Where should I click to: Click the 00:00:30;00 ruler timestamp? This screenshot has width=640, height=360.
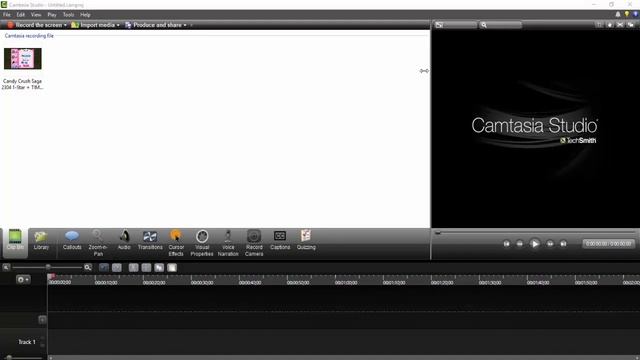[x=202, y=282]
